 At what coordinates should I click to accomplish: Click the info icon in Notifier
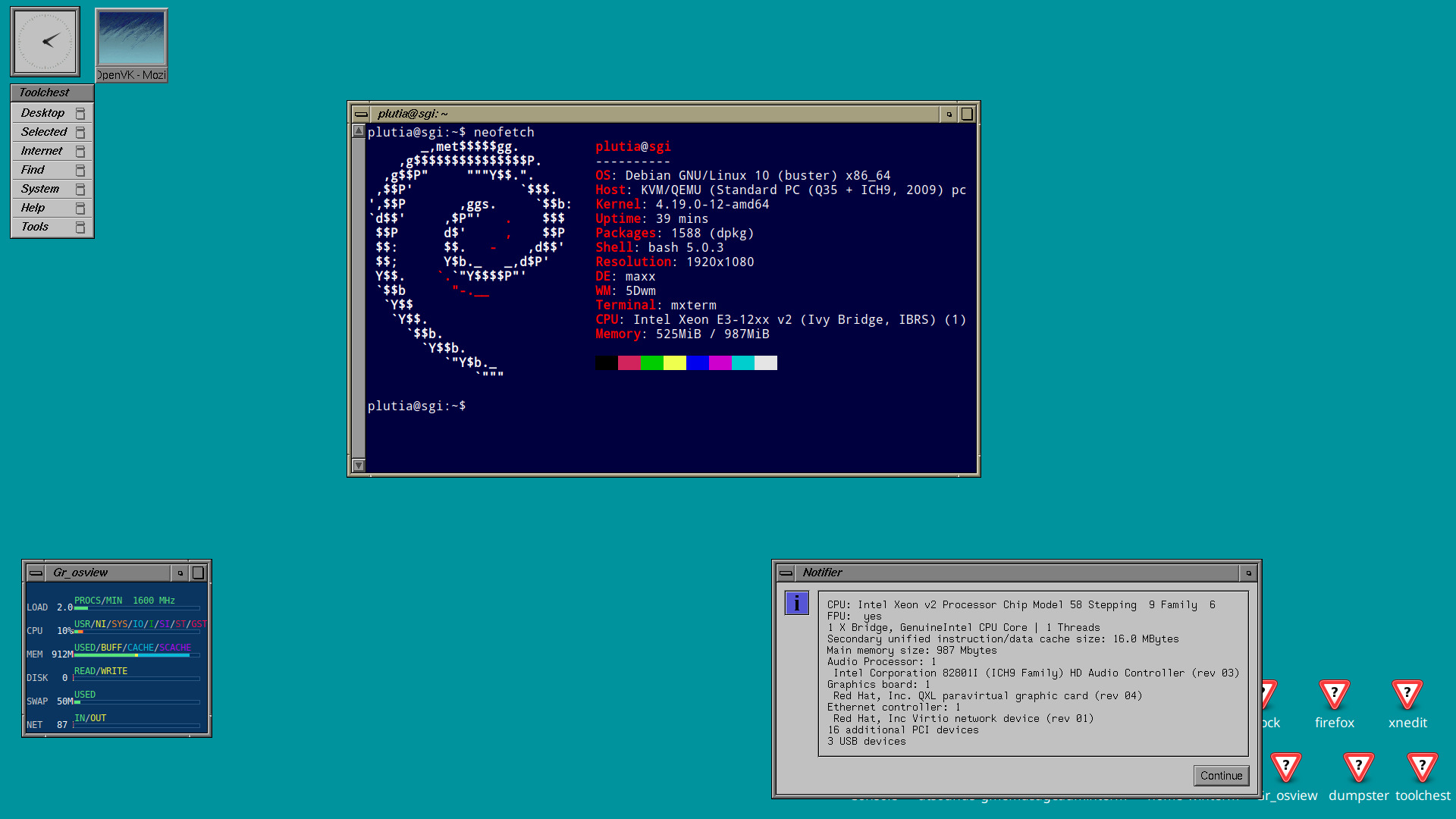[x=796, y=604]
